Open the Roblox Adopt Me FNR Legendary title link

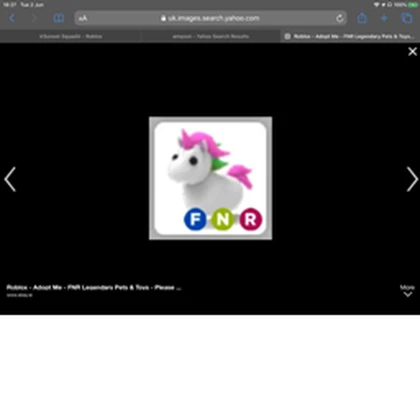pos(94,287)
